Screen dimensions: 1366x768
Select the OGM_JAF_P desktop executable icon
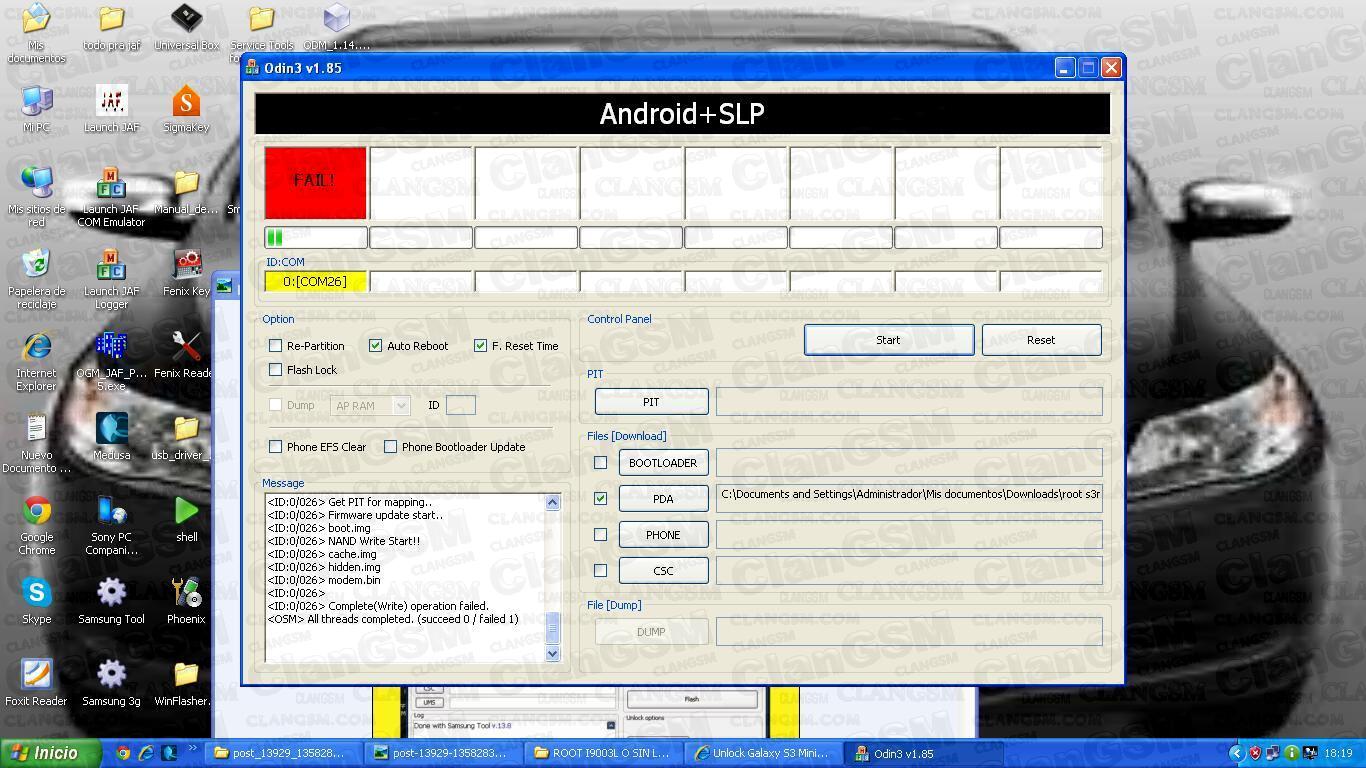coord(111,361)
